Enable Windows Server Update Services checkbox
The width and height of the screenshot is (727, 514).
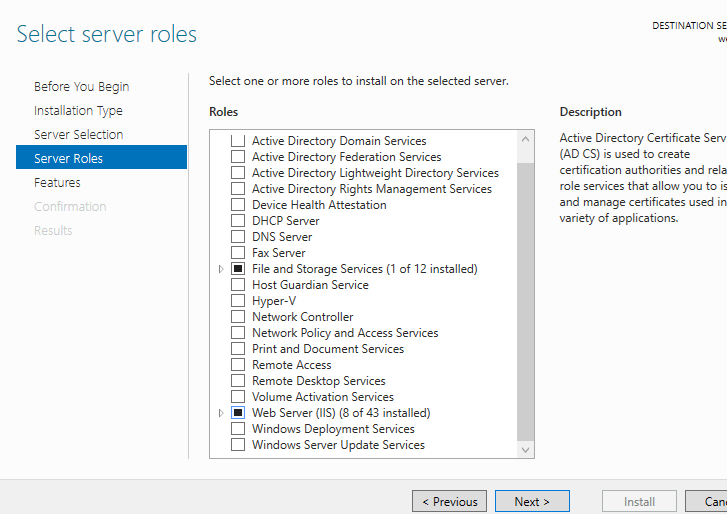point(238,444)
